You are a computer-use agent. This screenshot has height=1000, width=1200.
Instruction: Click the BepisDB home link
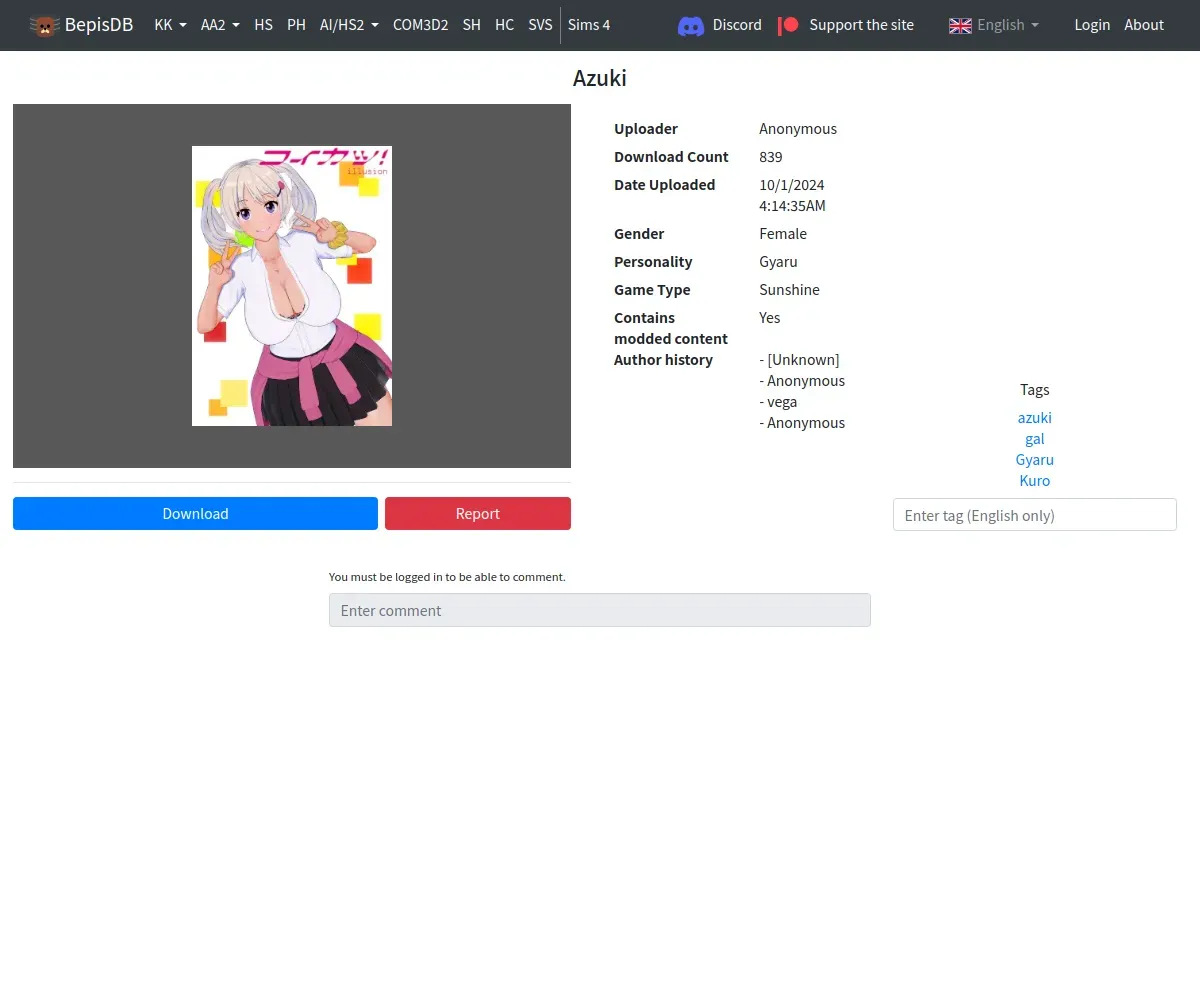(x=81, y=25)
